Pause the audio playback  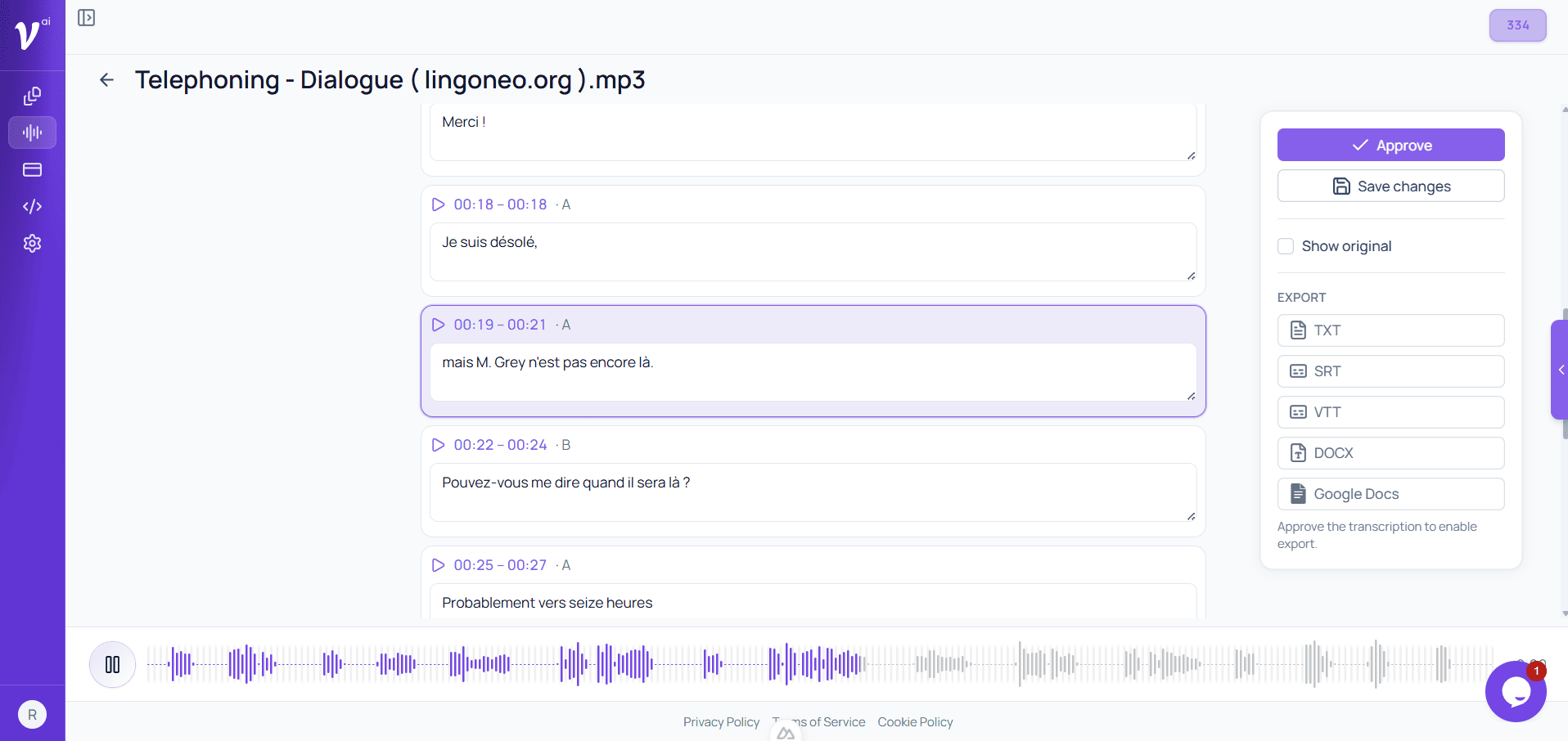(112, 664)
